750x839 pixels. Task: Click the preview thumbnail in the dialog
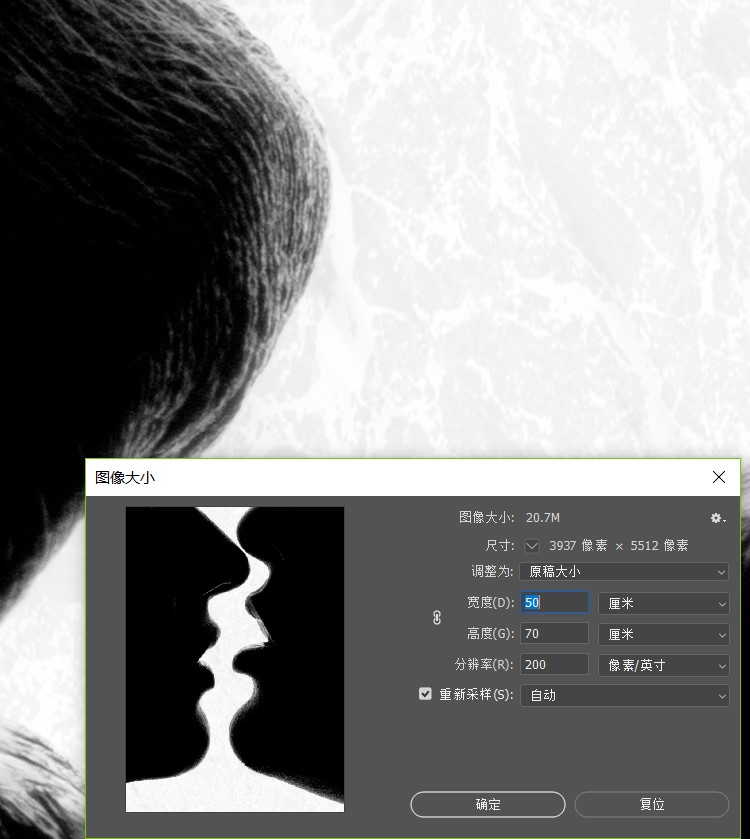tap(235, 659)
